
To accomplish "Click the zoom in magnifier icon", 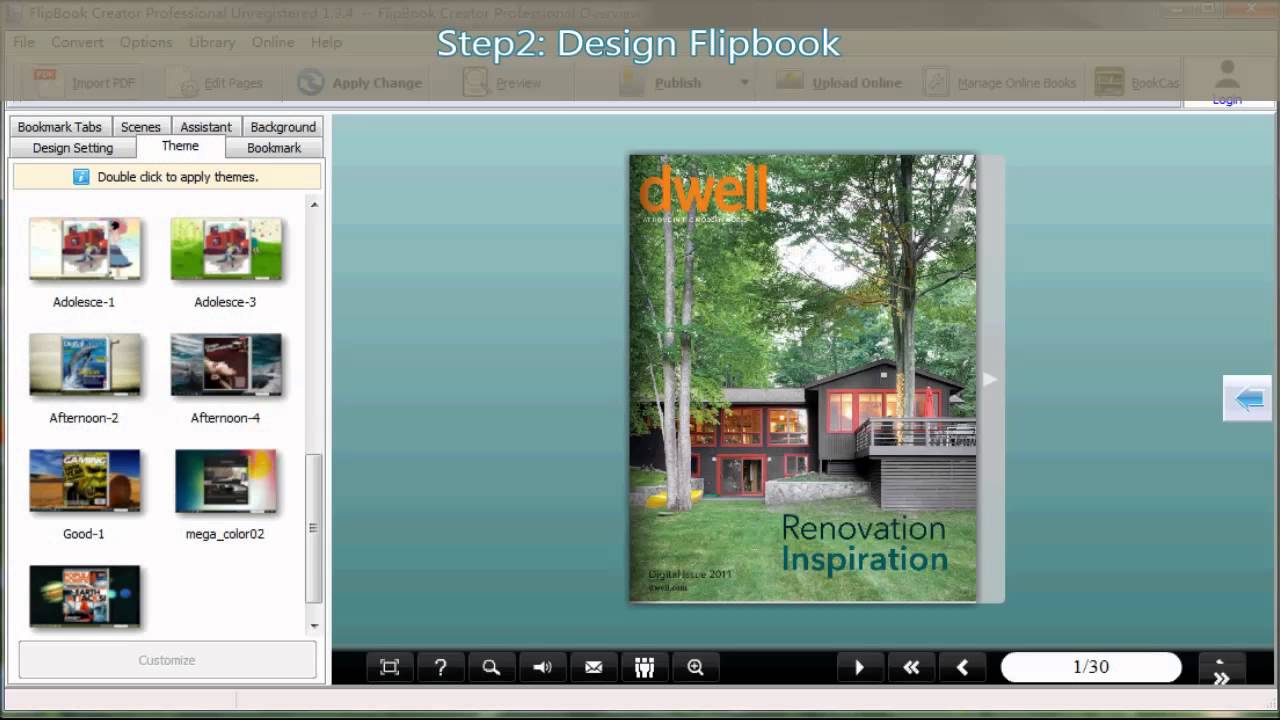I will pyautogui.click(x=695, y=667).
